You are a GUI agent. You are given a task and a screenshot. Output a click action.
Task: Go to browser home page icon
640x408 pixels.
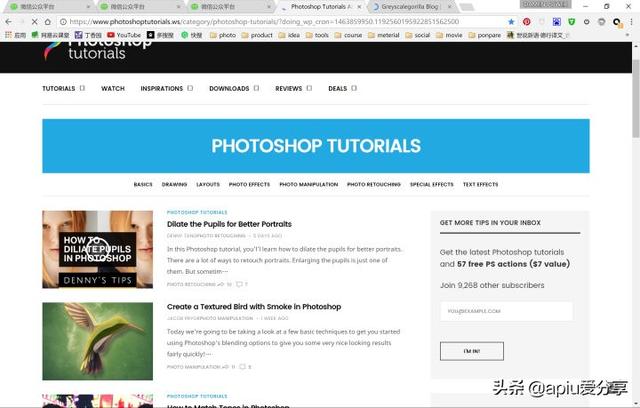pos(48,22)
